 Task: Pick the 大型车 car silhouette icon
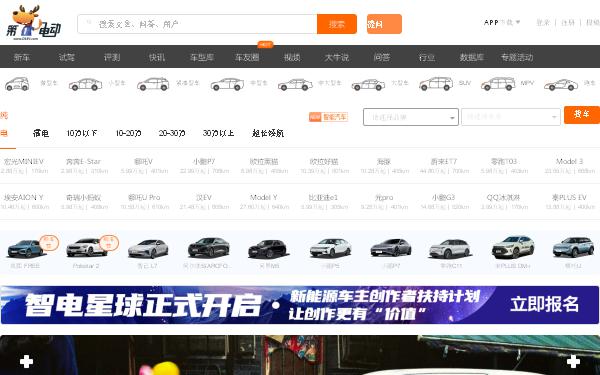368,85
